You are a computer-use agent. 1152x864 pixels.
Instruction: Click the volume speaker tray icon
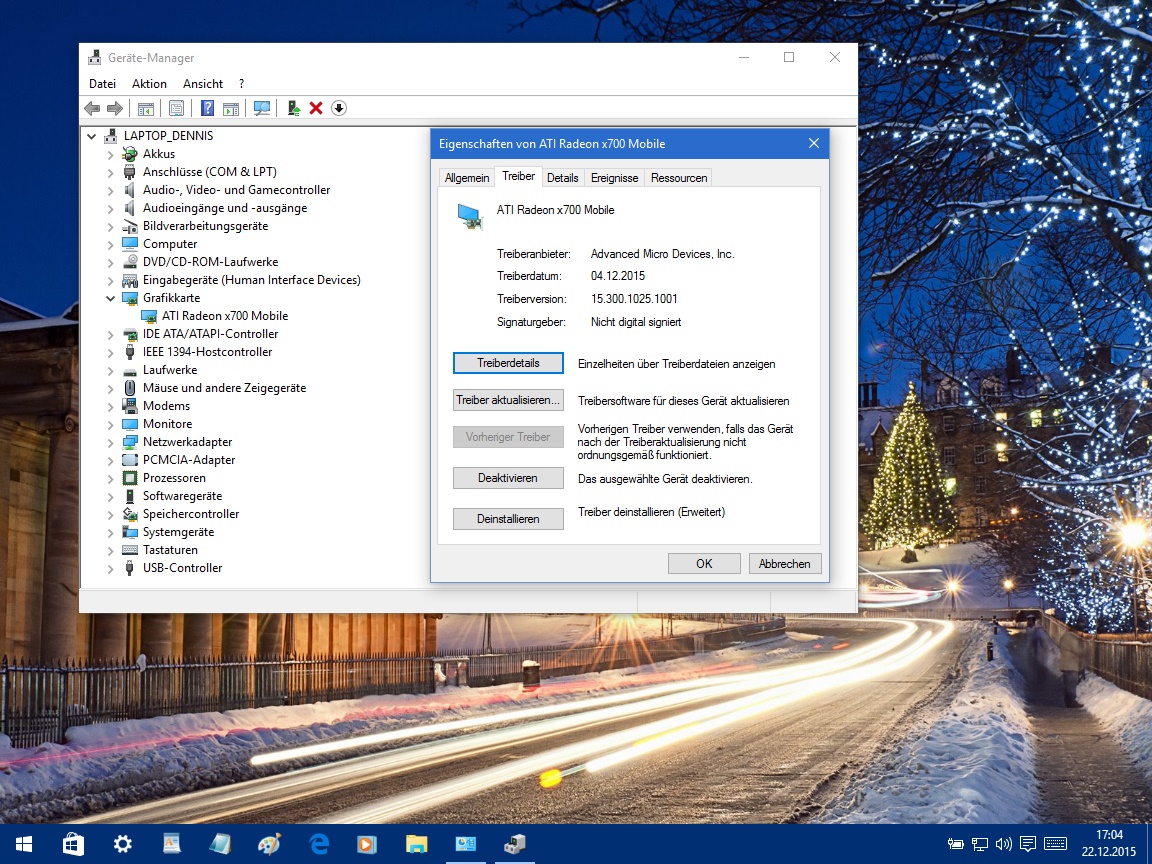(x=1004, y=844)
